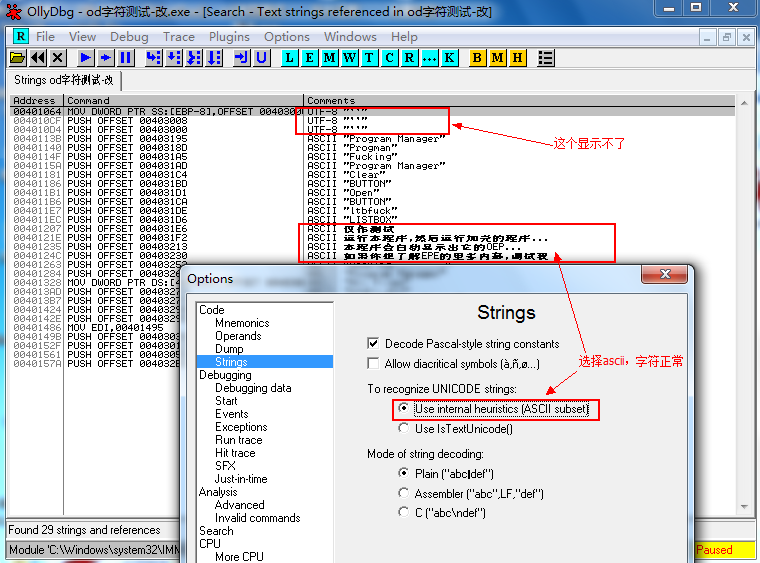Open the File menu
The image size is (760, 563).
tap(45, 37)
